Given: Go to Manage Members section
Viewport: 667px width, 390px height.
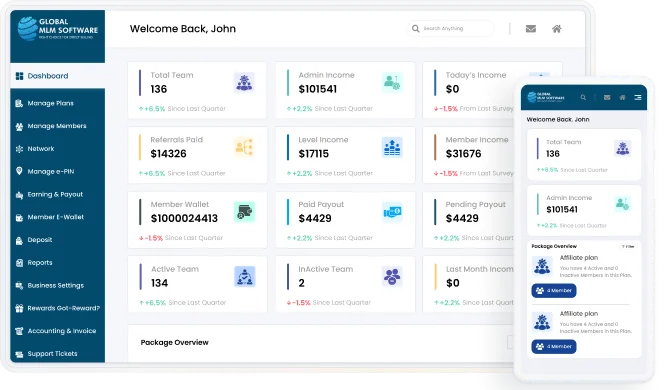Looking at the screenshot, I should click(57, 126).
